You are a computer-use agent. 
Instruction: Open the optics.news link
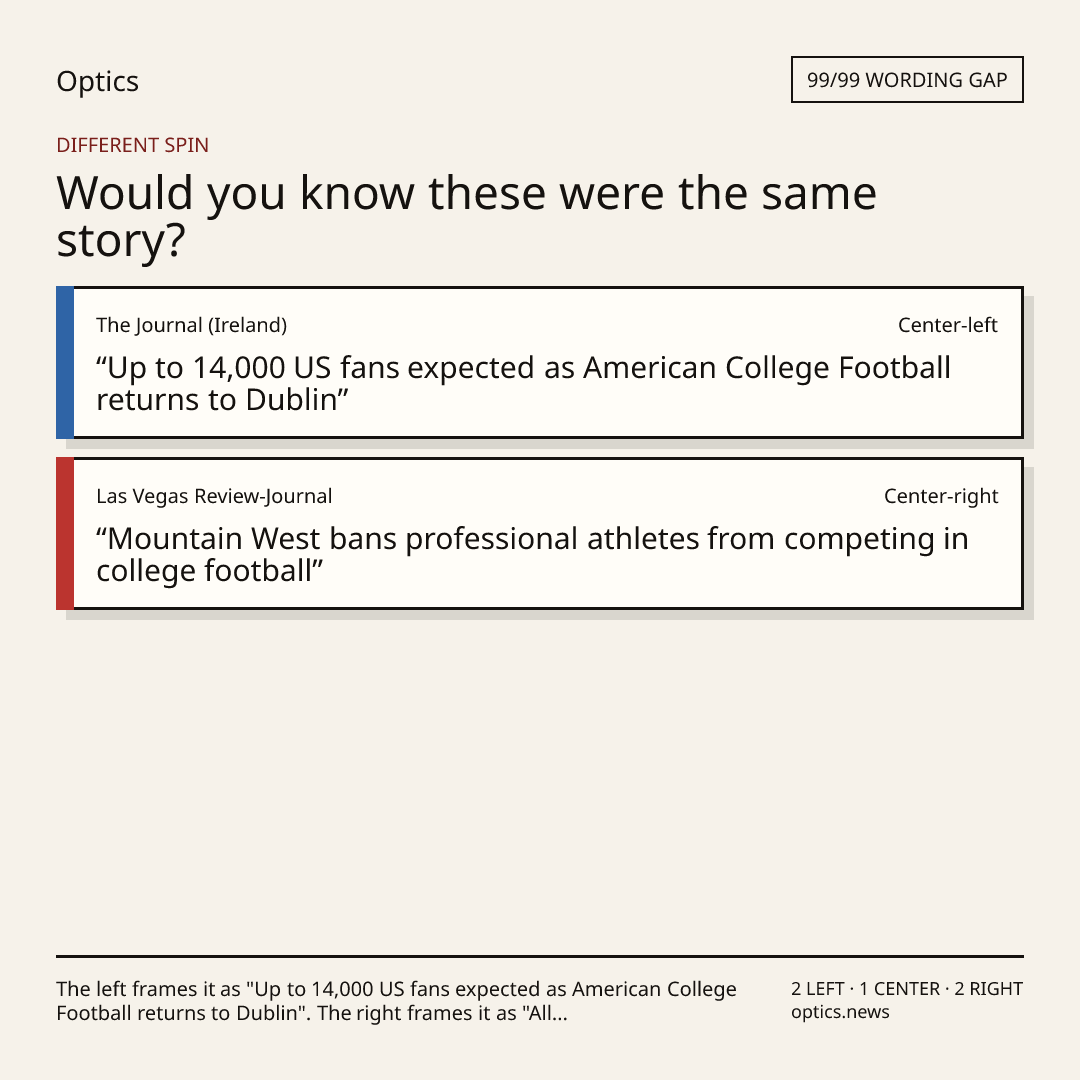840,1012
